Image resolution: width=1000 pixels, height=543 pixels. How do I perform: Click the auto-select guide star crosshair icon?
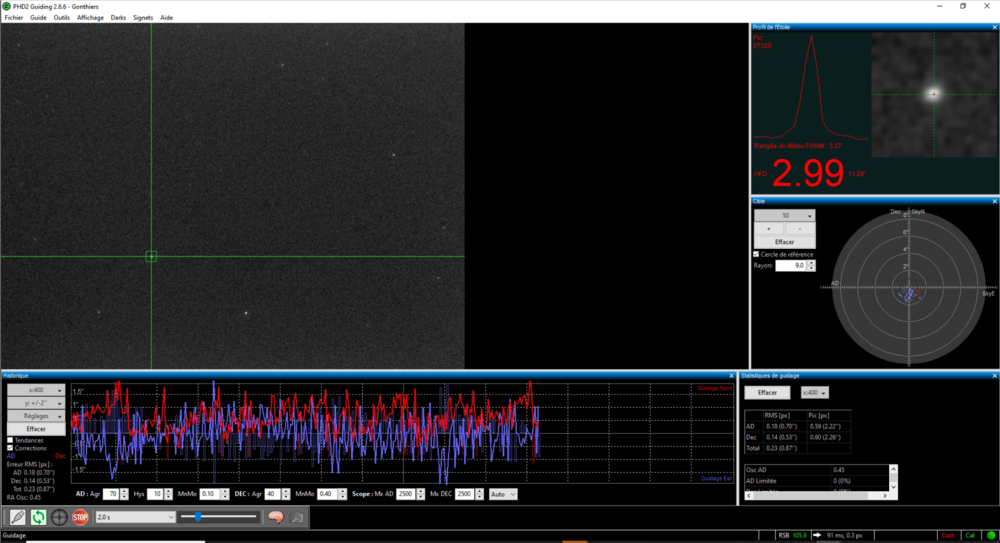pos(59,517)
